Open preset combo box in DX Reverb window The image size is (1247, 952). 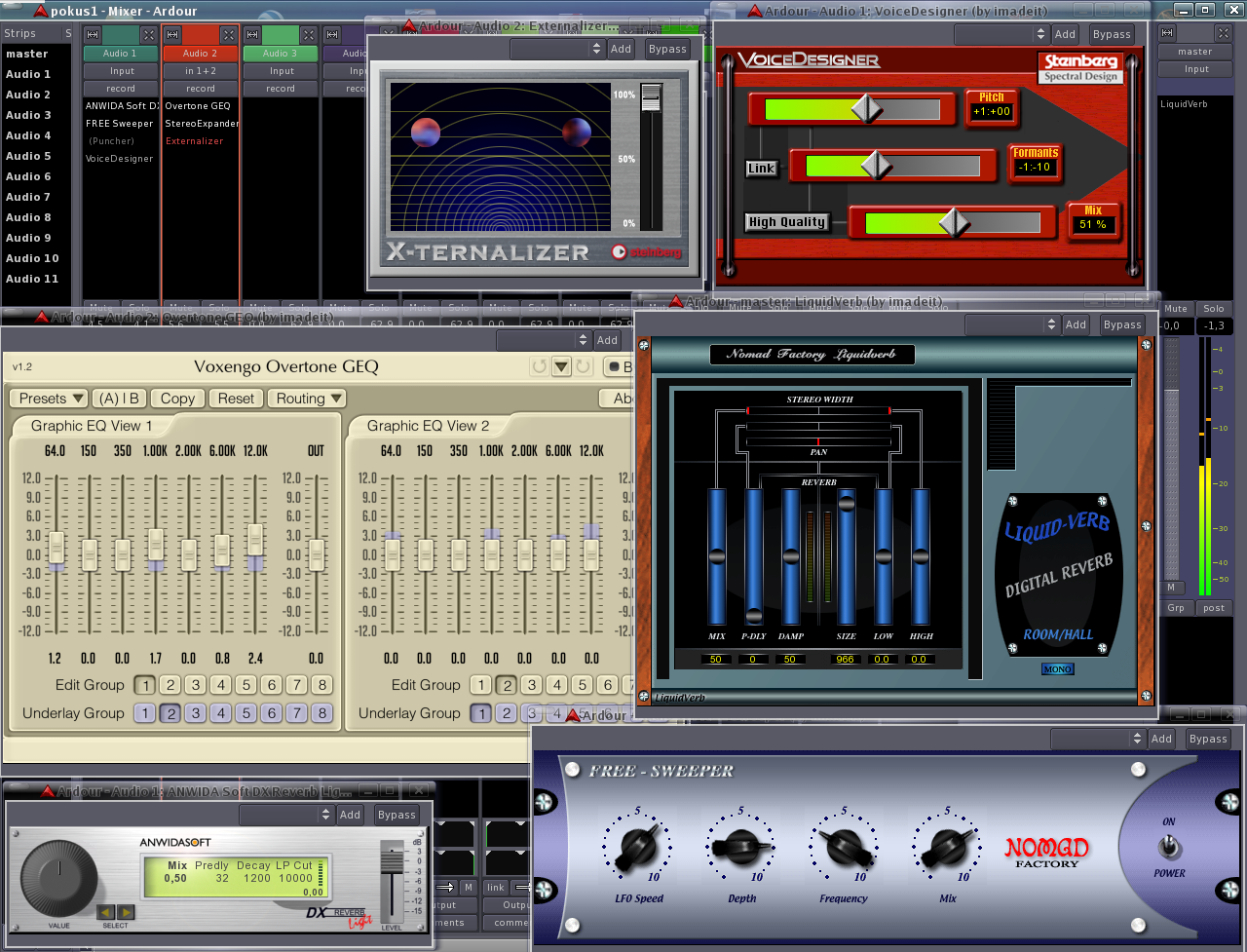coord(286,815)
